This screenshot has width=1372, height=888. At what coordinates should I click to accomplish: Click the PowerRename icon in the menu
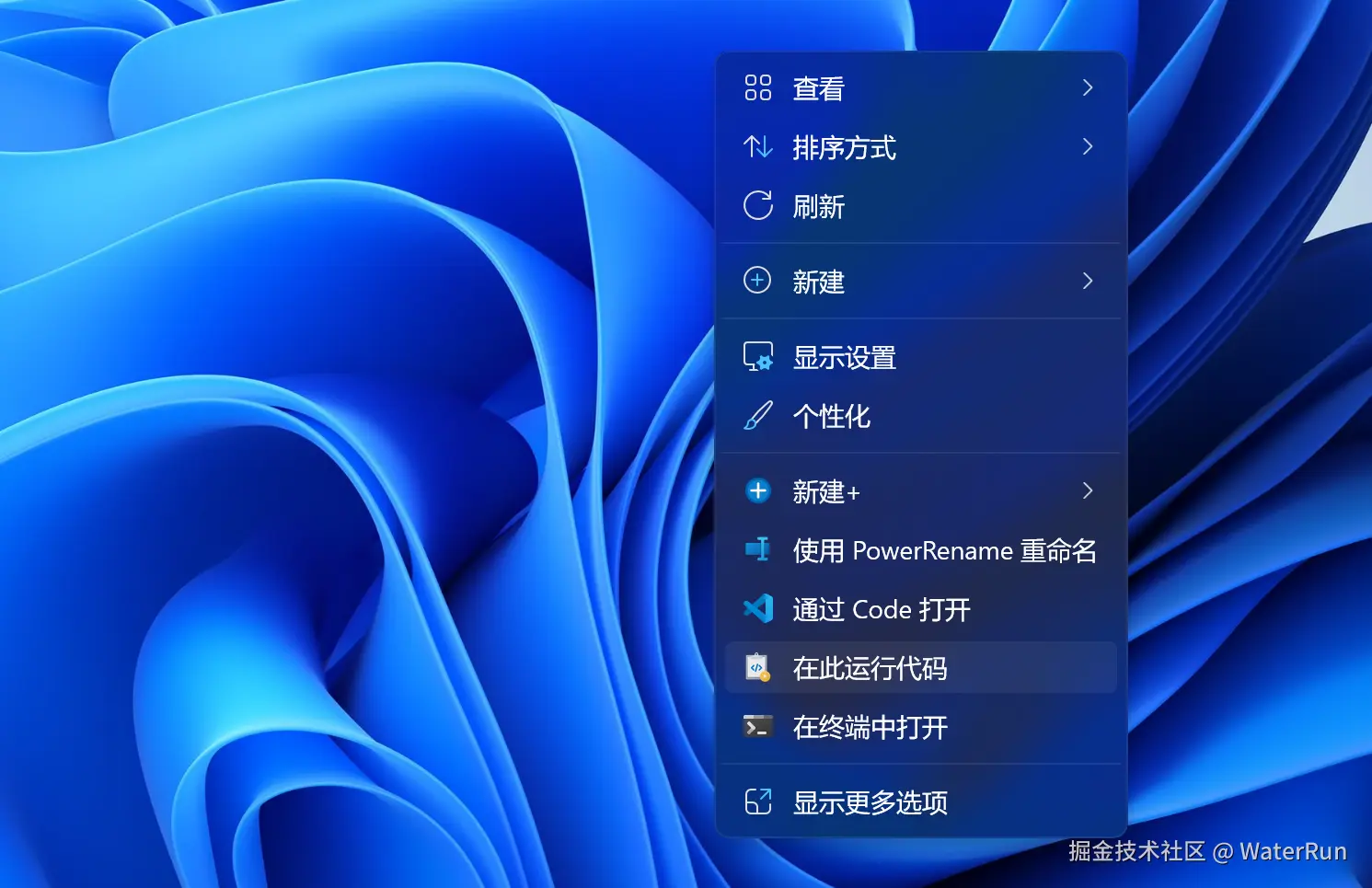(756, 550)
